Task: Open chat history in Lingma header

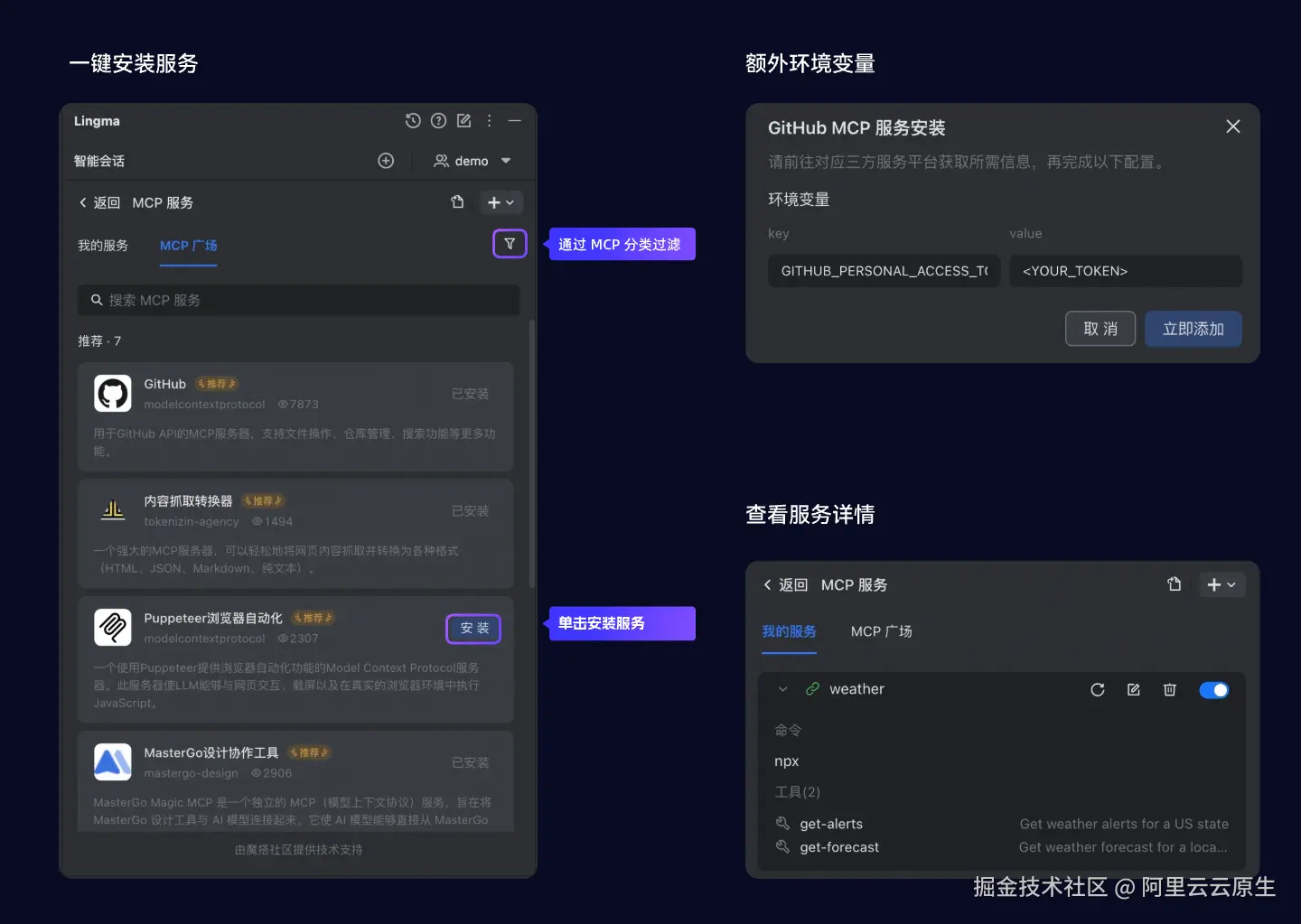Action: pos(413,121)
